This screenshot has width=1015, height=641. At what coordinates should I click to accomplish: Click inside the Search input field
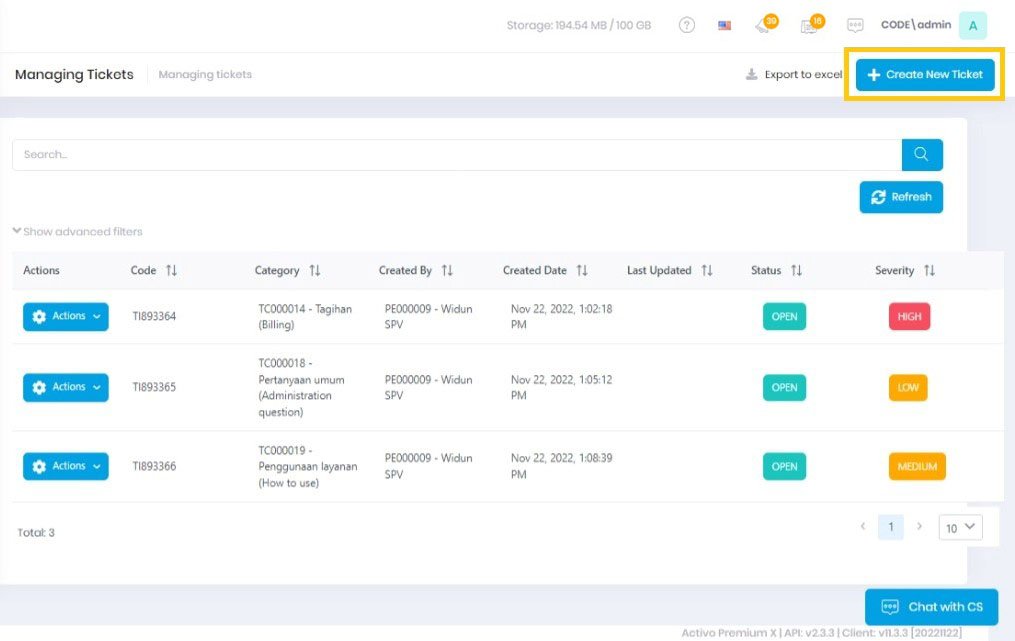point(400,154)
